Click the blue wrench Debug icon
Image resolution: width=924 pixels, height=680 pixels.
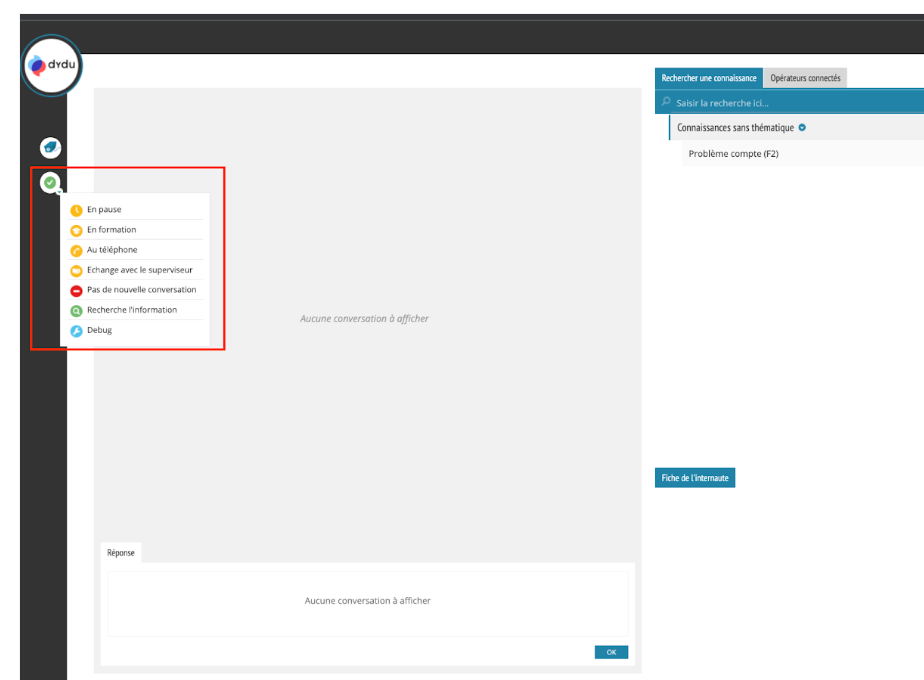click(77, 330)
